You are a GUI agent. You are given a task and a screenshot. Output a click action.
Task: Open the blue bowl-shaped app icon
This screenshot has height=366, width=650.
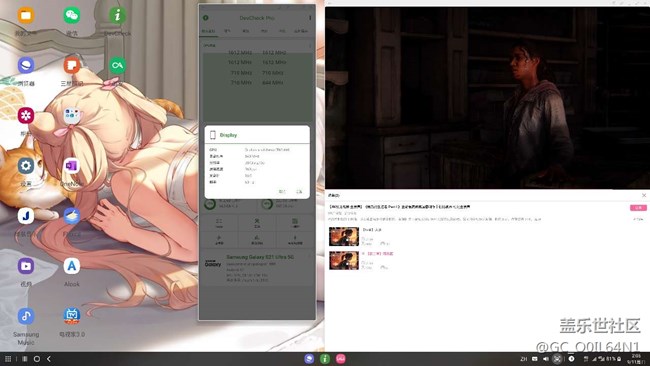pos(72,216)
